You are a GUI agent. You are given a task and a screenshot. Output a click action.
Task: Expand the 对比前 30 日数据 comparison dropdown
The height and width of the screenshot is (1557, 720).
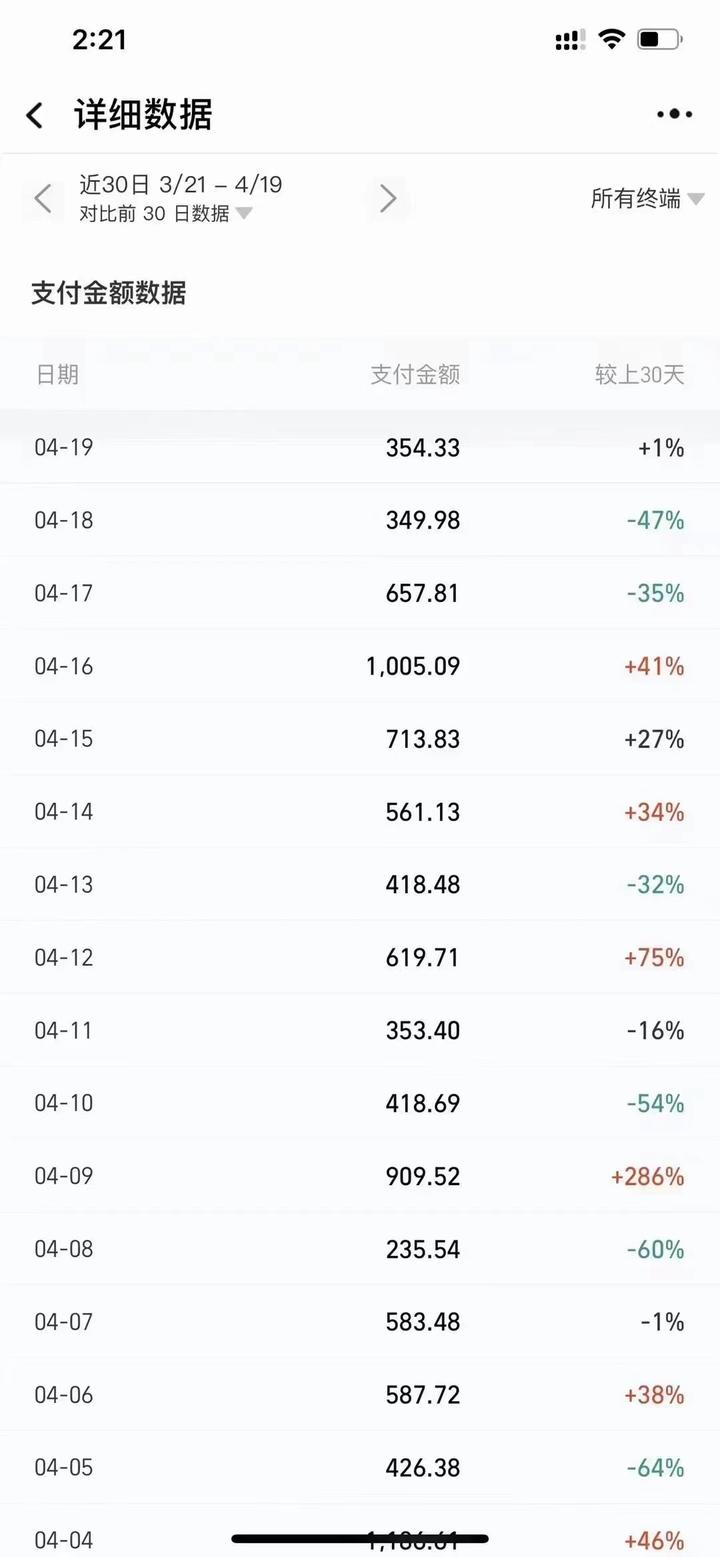[166, 213]
